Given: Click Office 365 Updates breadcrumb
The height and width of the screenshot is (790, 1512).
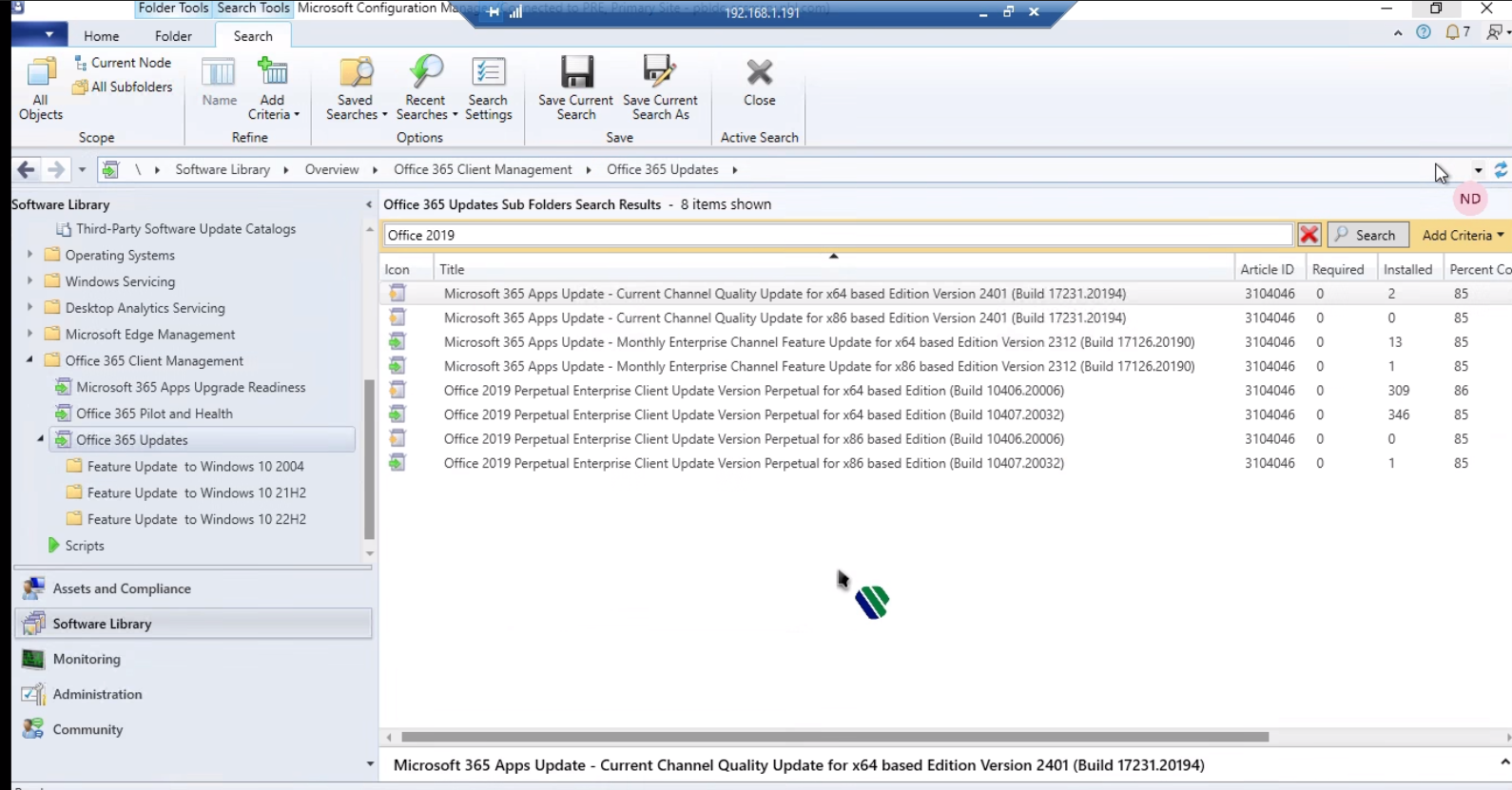Looking at the screenshot, I should [663, 169].
